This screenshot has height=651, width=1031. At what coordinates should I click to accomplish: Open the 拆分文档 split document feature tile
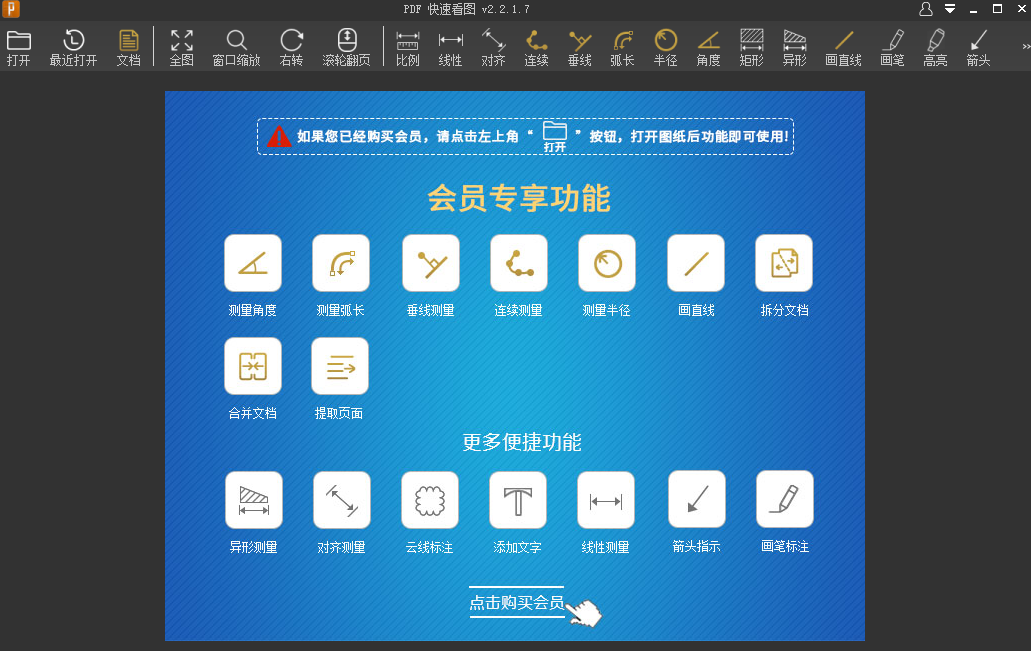point(783,262)
